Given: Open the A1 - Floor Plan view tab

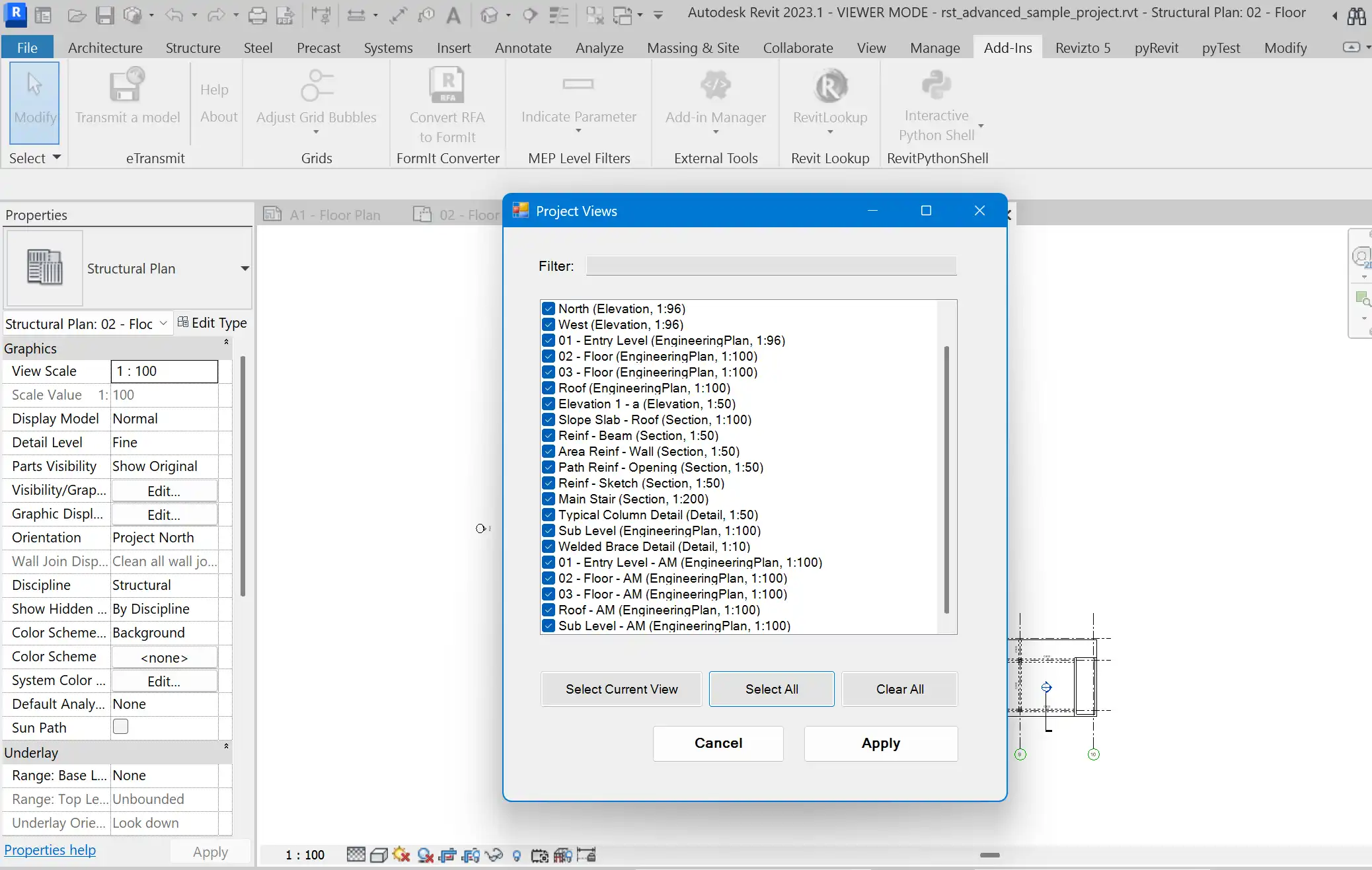Looking at the screenshot, I should 323,215.
